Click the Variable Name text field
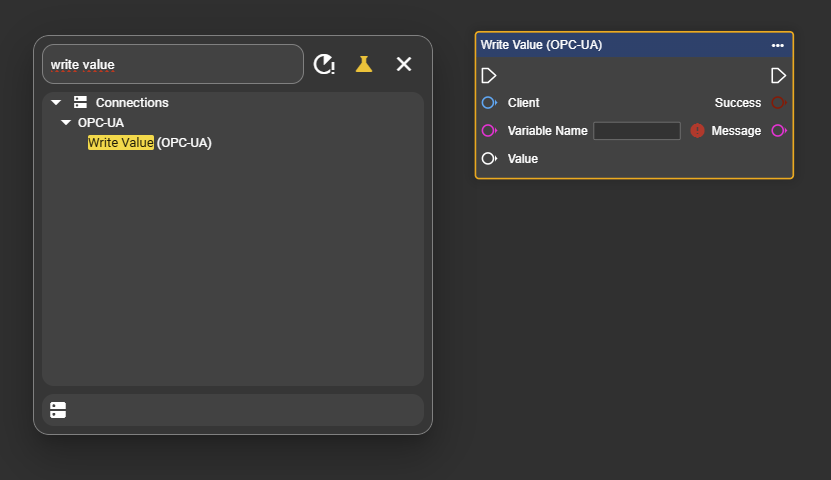This screenshot has width=831, height=480. (x=636, y=131)
